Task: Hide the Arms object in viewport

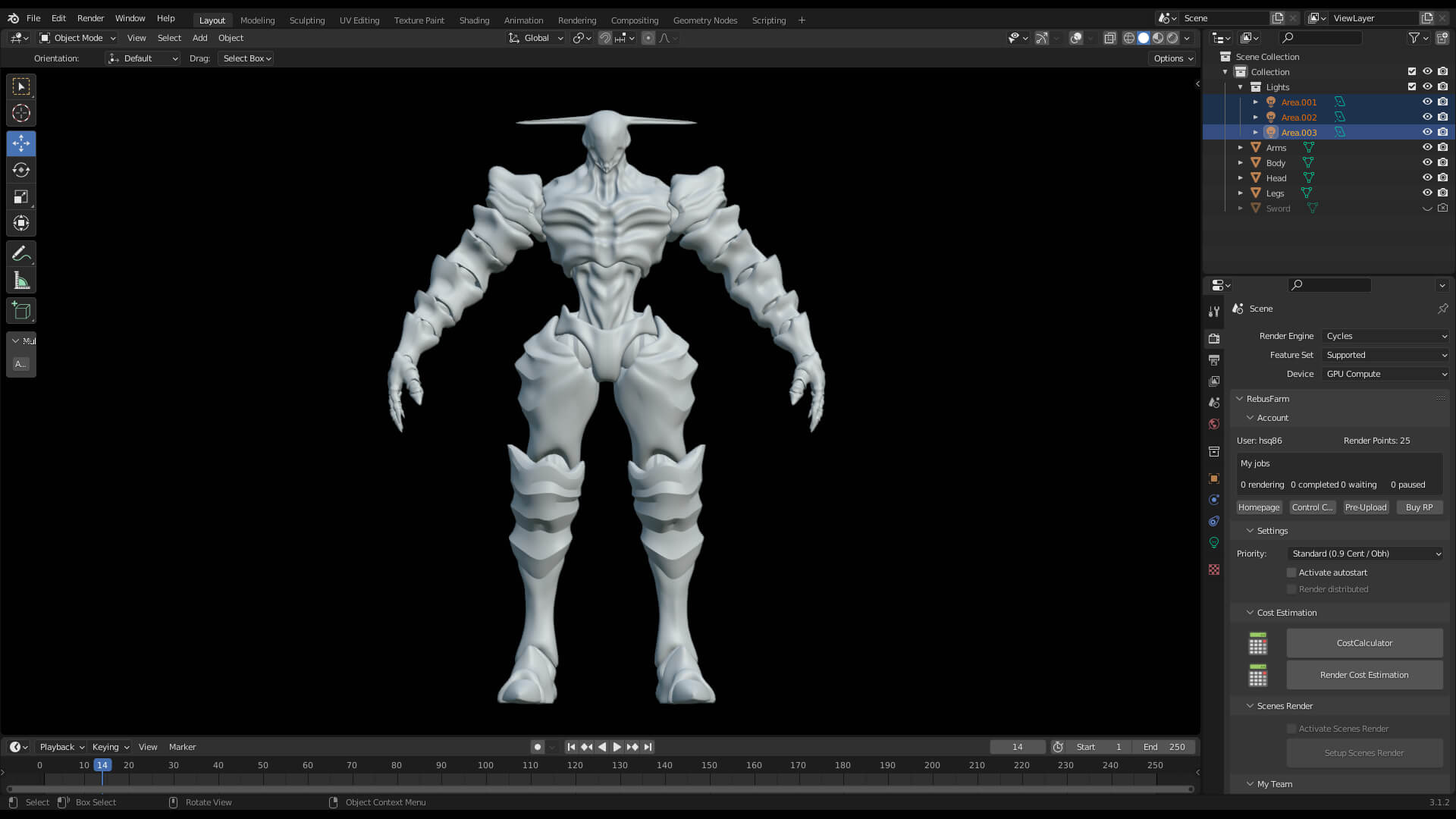Action: tap(1427, 147)
